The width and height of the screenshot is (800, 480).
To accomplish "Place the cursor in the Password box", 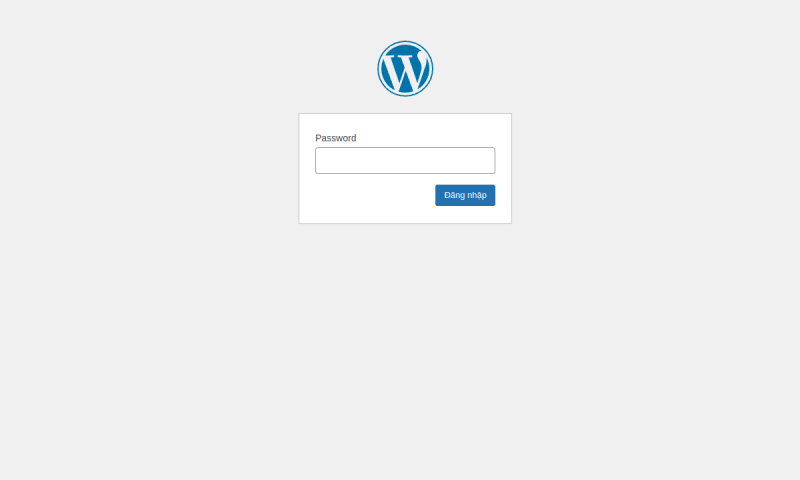I will 405,160.
